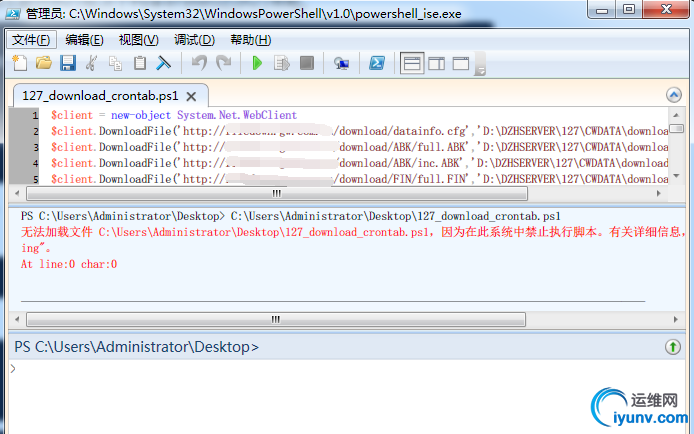Launch PowerShell.exe with the blue console icon
The image size is (694, 434).
tap(377, 63)
